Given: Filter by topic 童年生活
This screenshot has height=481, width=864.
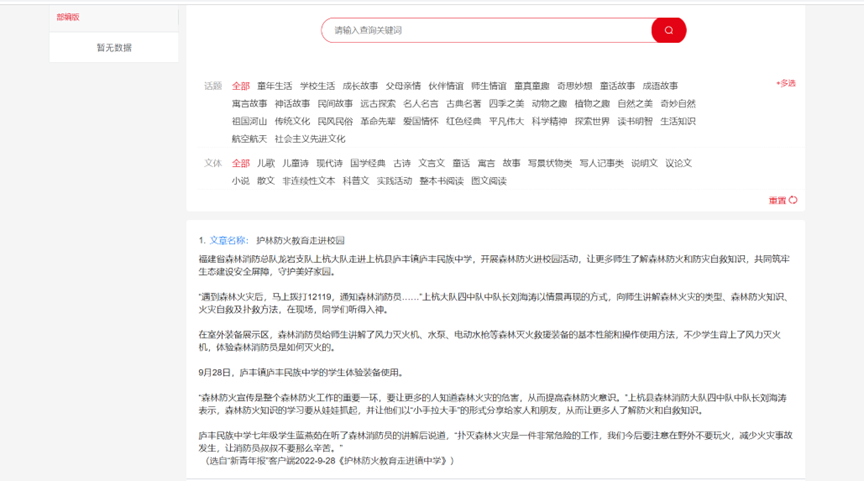Looking at the screenshot, I should coord(275,86).
